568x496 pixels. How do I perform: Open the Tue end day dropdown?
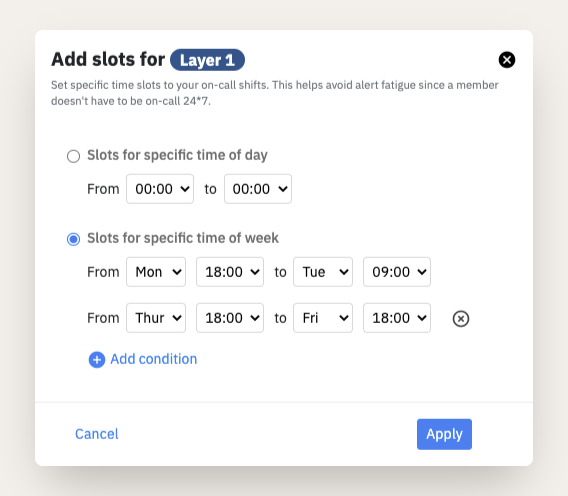pyautogui.click(x=323, y=272)
